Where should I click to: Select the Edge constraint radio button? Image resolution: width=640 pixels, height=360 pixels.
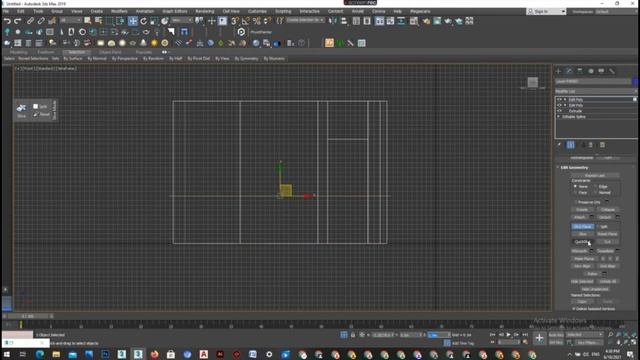point(596,187)
